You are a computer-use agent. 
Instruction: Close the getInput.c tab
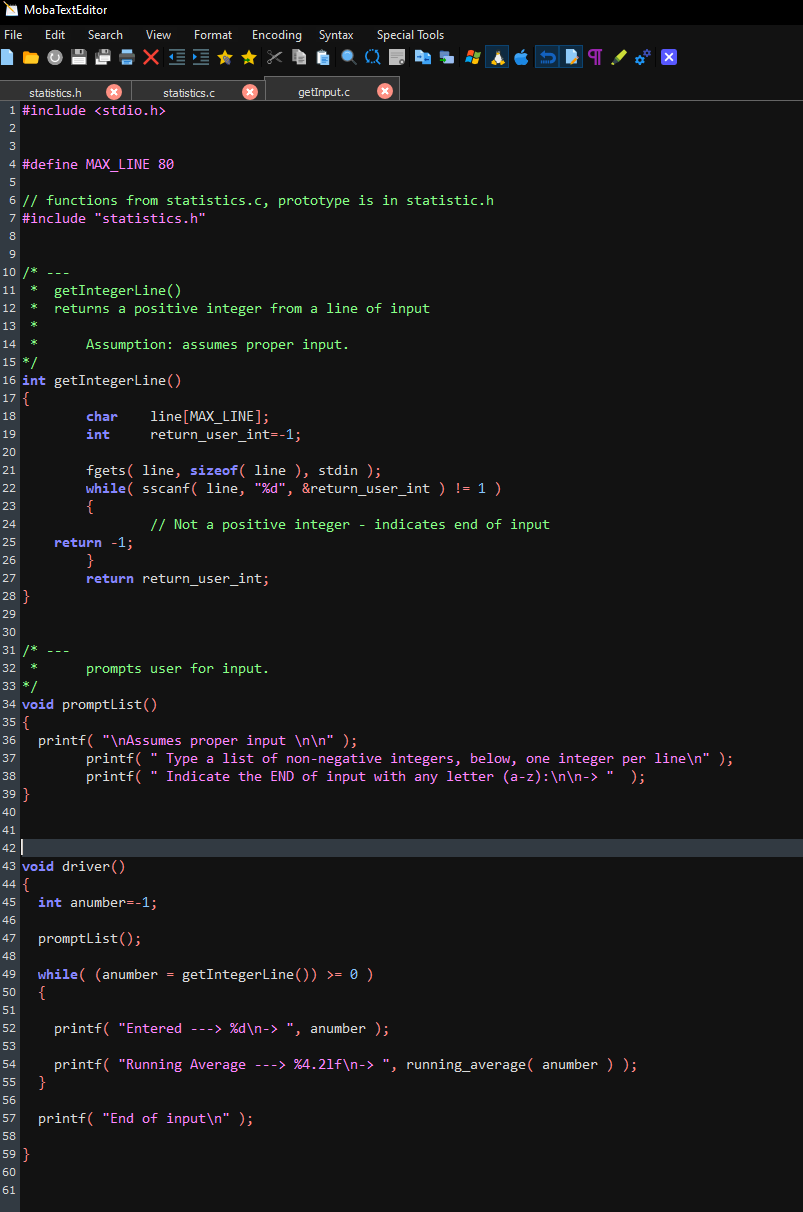(385, 91)
